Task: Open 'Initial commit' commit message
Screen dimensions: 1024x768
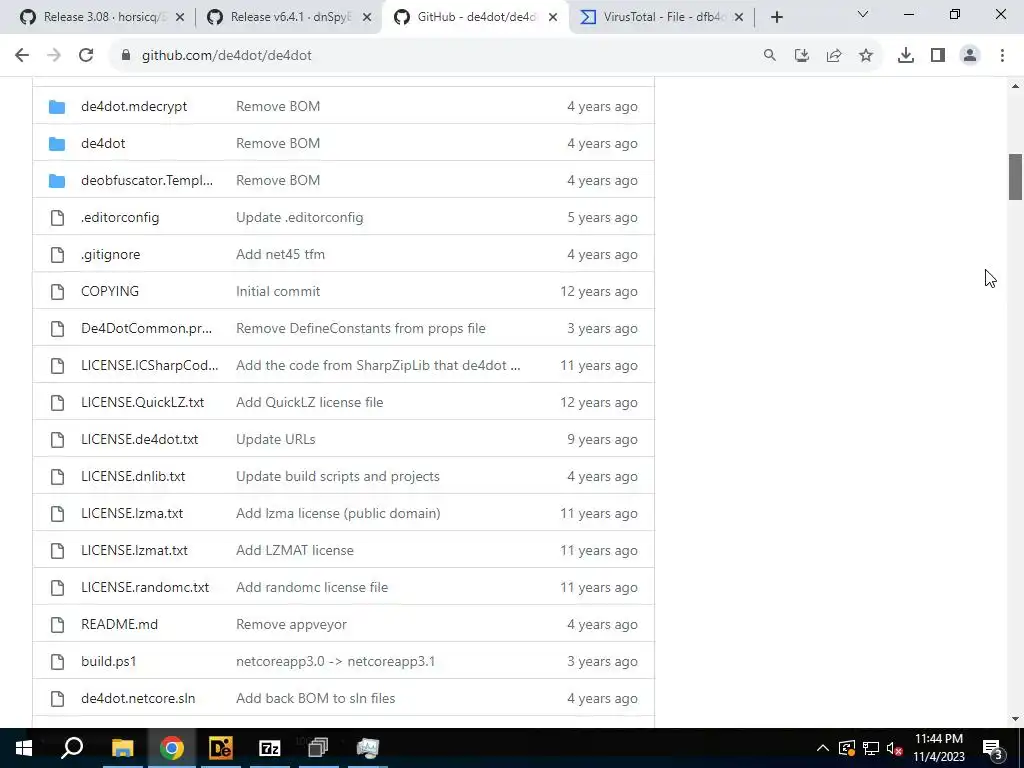Action: coord(278,291)
